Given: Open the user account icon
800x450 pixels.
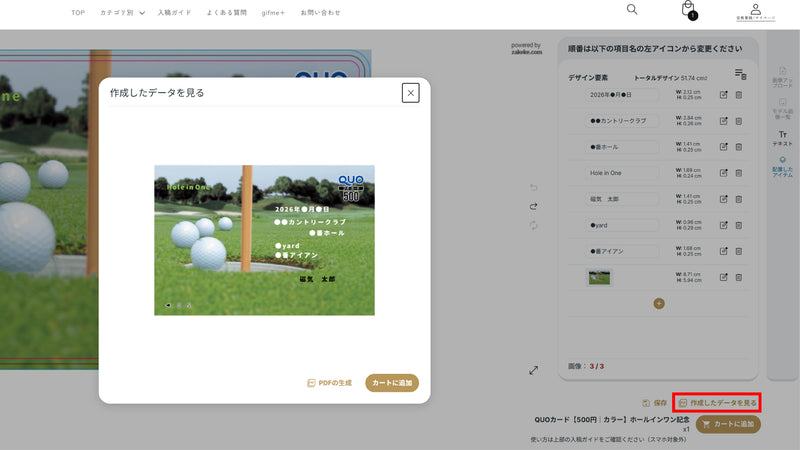Looking at the screenshot, I should [x=756, y=11].
